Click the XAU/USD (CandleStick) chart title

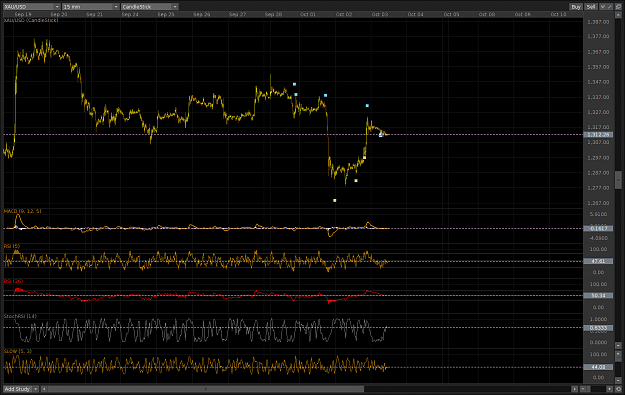[x=31, y=20]
